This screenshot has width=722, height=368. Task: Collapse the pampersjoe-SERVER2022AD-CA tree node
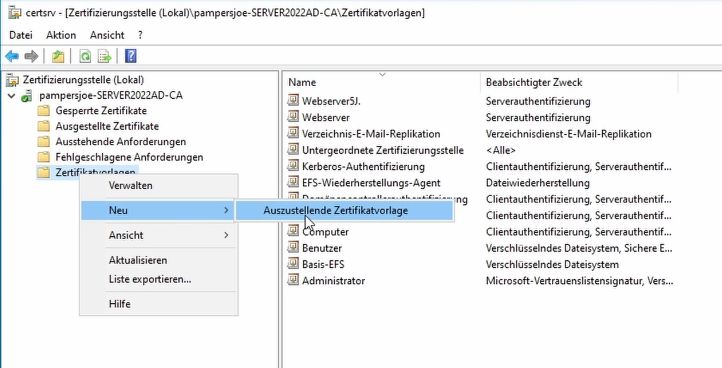point(12,96)
